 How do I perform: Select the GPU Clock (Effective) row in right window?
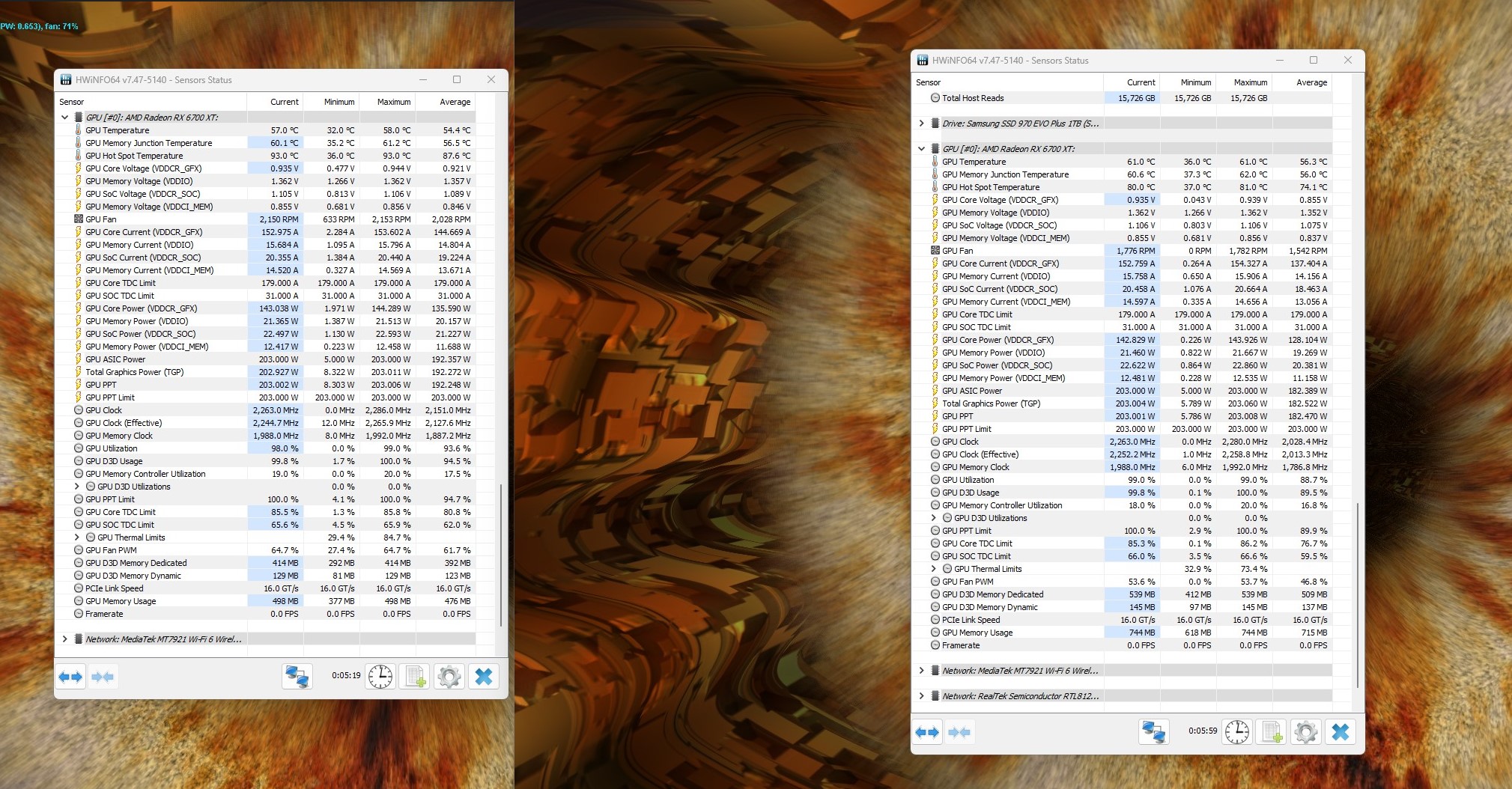(1123, 454)
